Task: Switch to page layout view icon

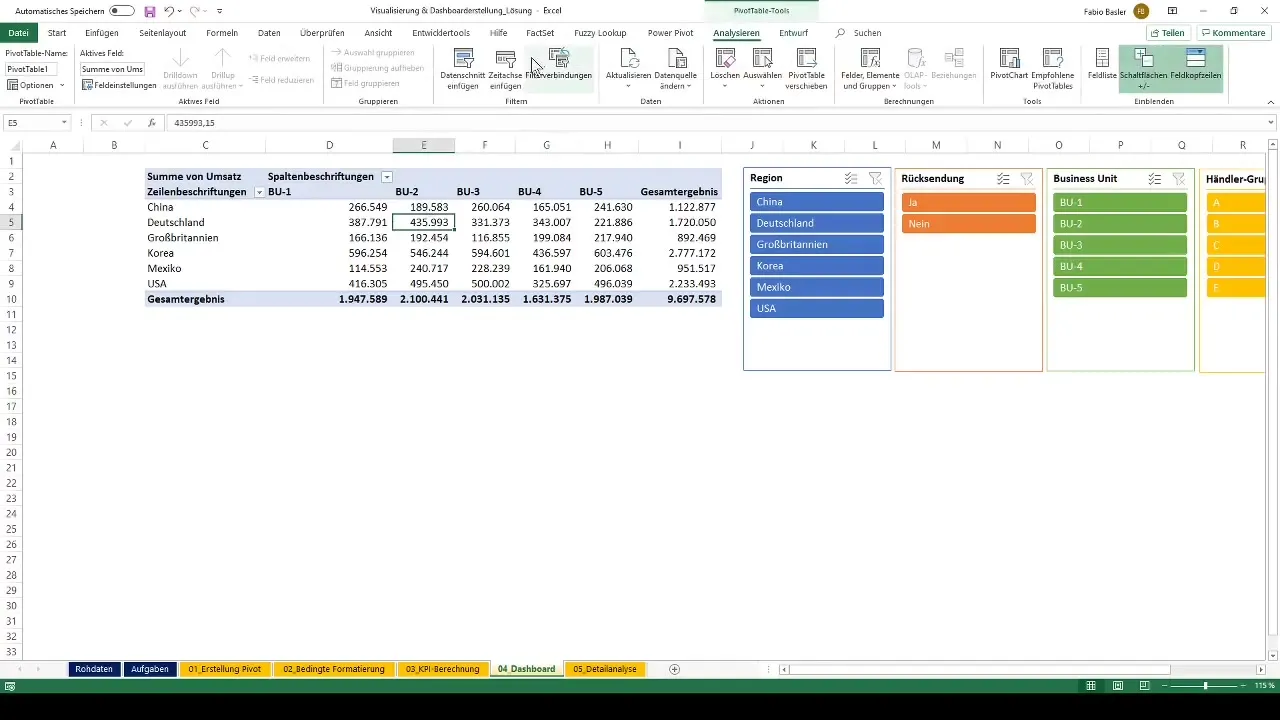Action: click(1118, 686)
